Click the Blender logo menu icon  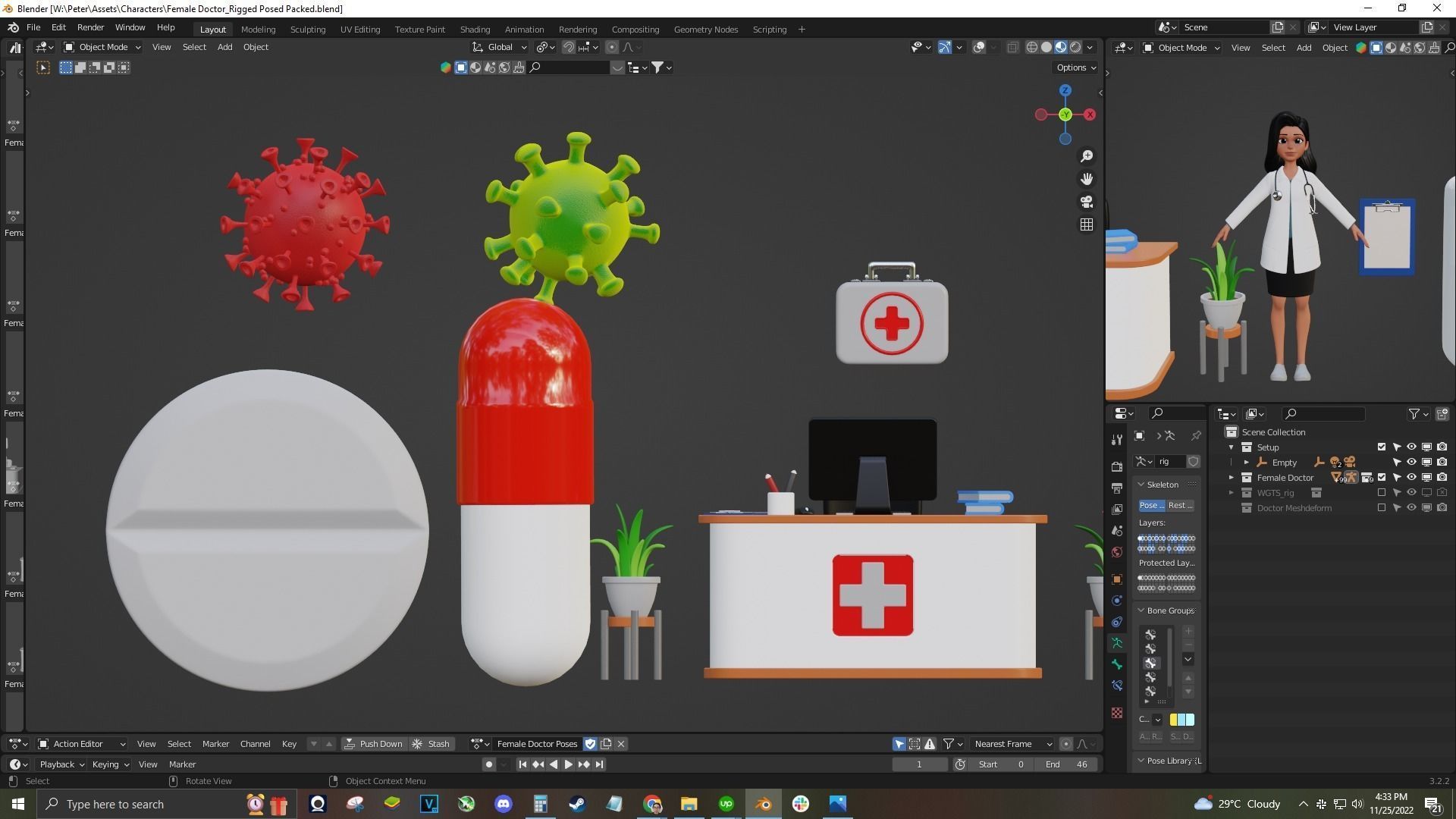point(13,27)
